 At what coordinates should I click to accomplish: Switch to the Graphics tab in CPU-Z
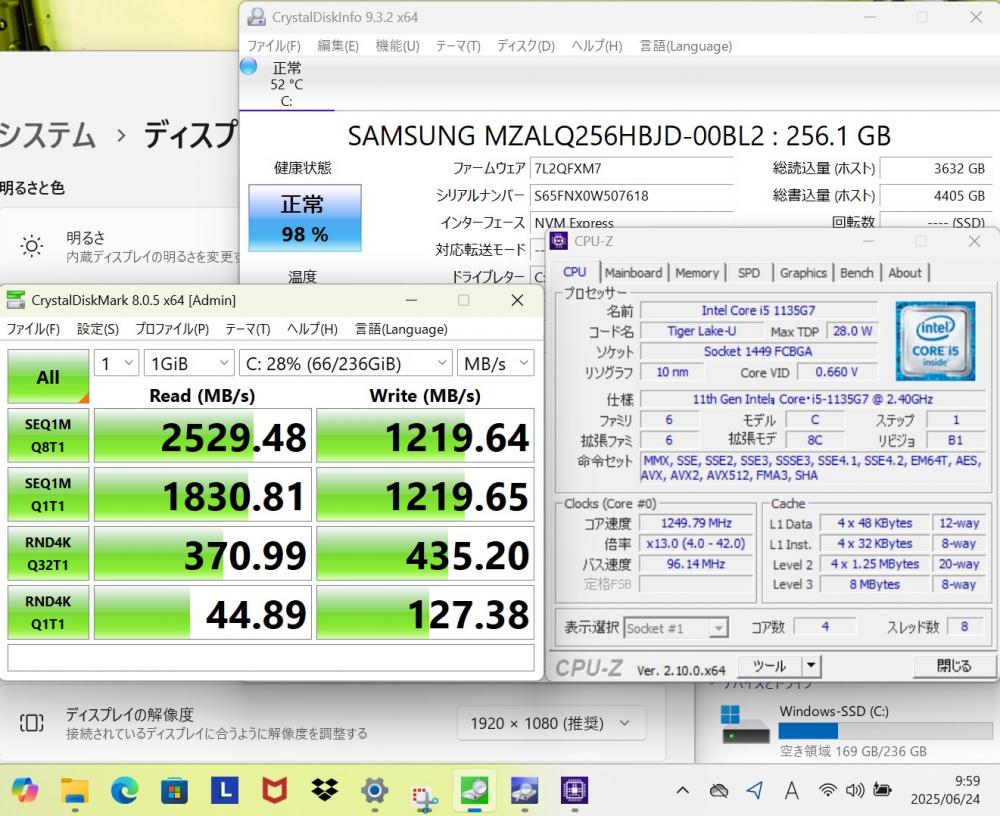click(x=803, y=272)
